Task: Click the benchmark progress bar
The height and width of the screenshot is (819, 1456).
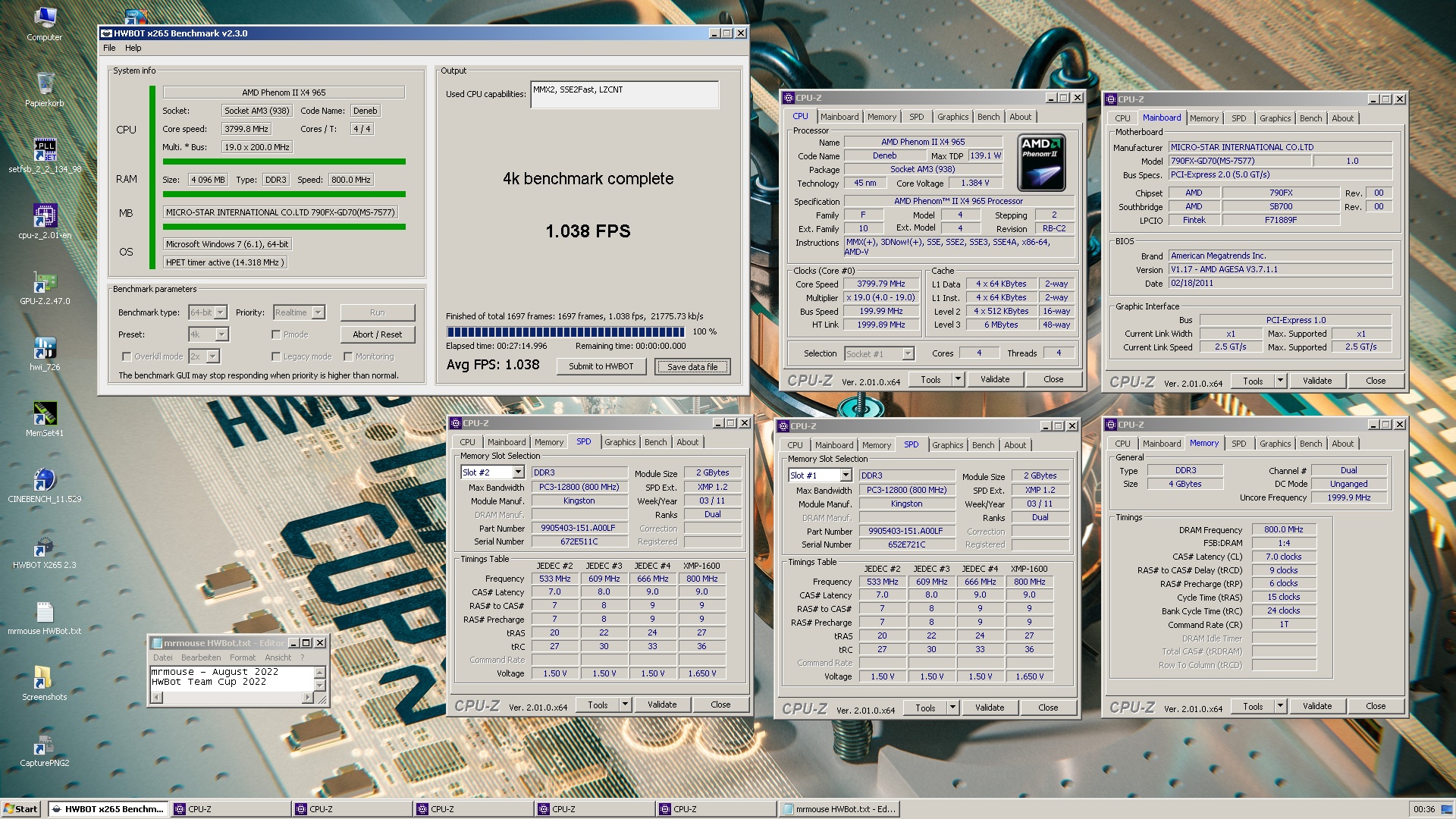Action: (566, 332)
